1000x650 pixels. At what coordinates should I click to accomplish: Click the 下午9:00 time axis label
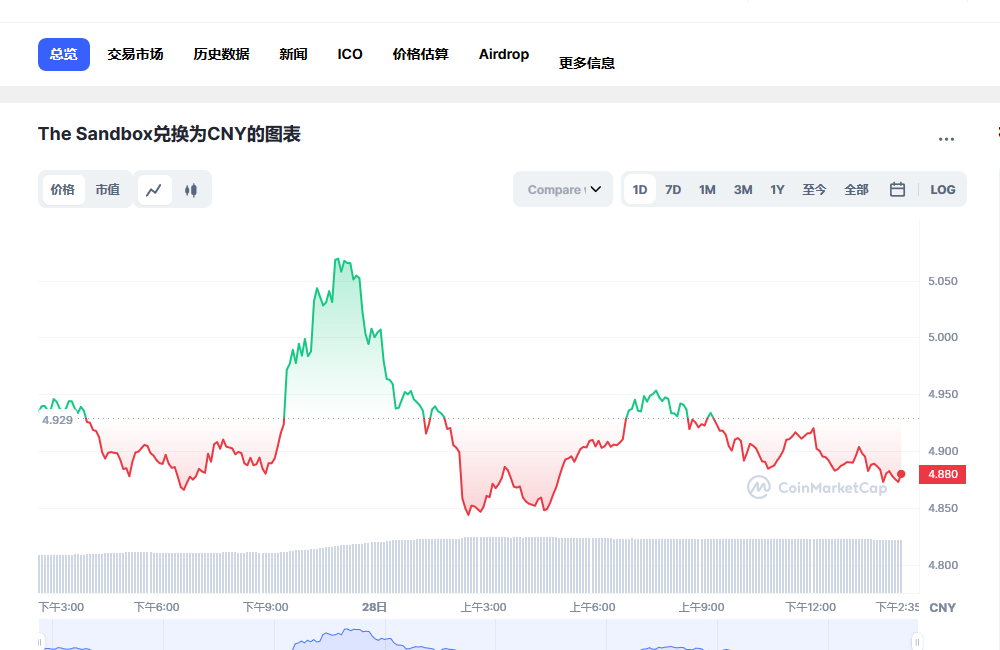coord(266,607)
